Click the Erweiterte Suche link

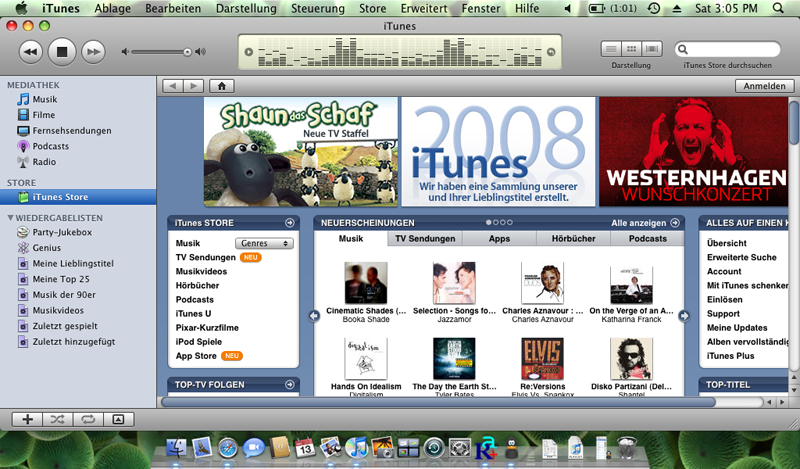(x=740, y=257)
